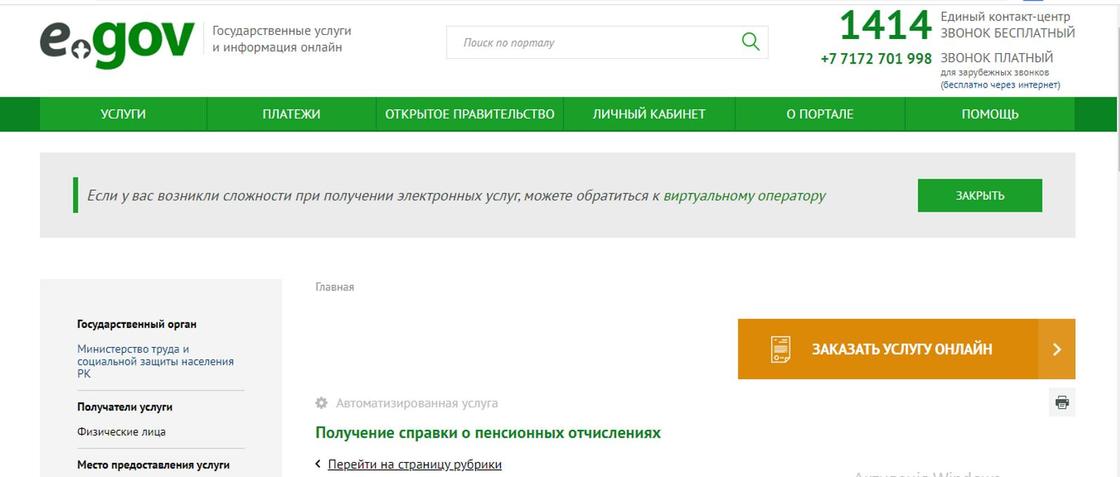1120x477 pixels.
Task: Go to Перейти на страницу рубрики
Action: (414, 464)
